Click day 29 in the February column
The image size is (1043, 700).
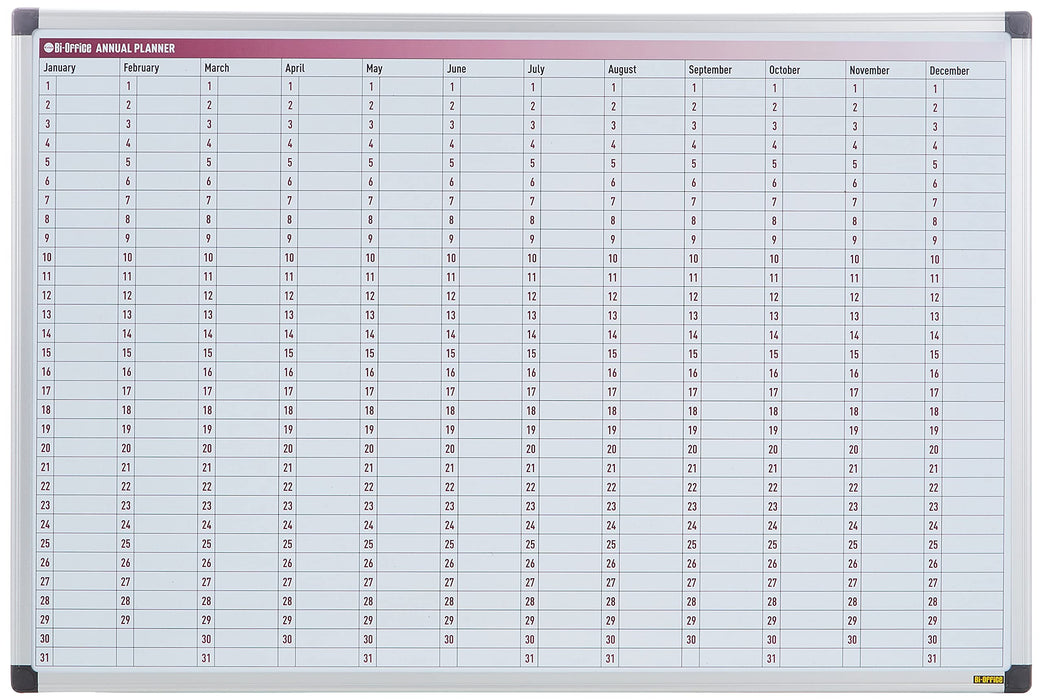tap(124, 620)
